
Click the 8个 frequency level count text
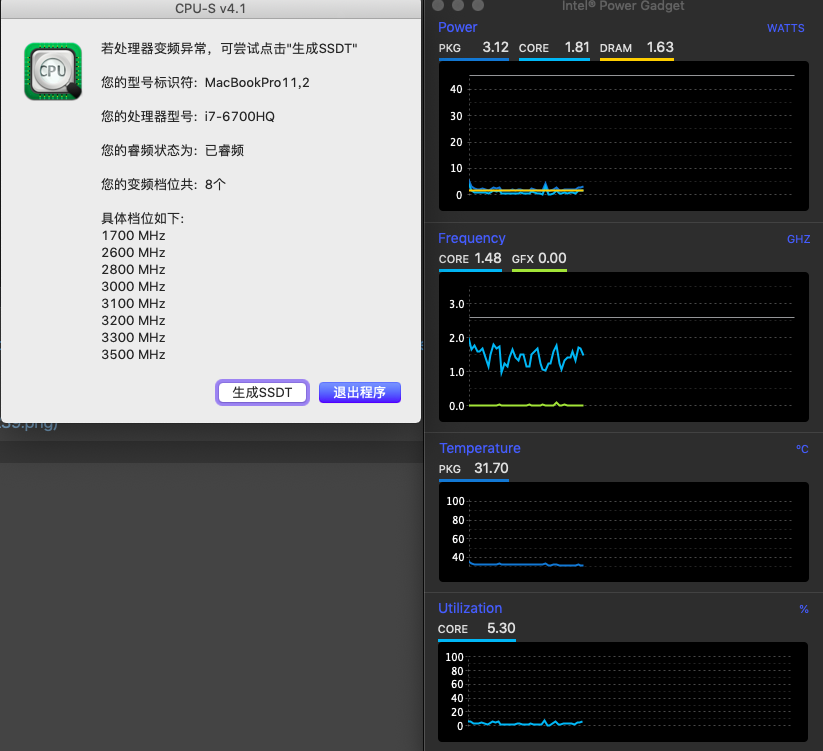tap(215, 185)
